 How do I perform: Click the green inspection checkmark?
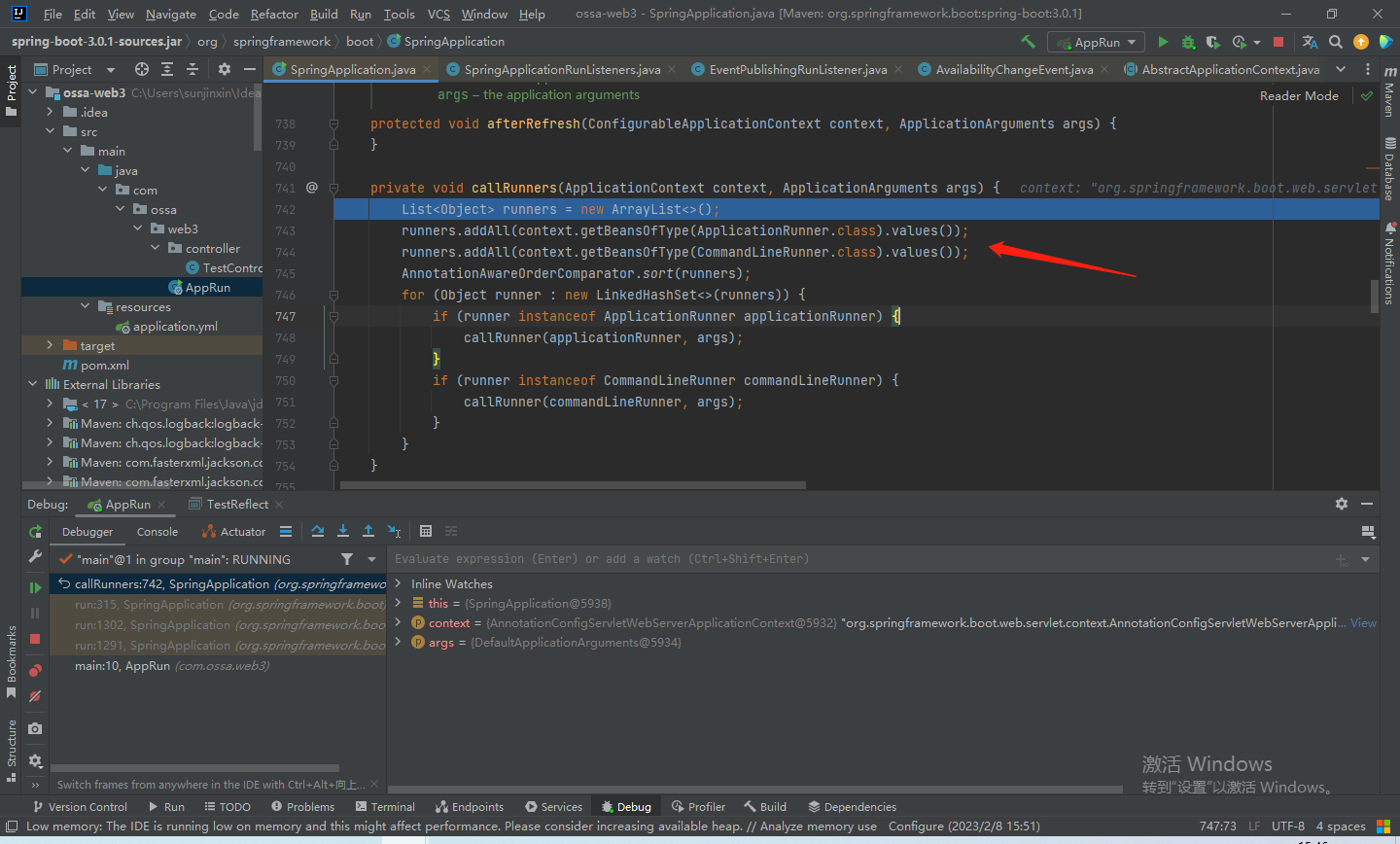click(x=1367, y=95)
